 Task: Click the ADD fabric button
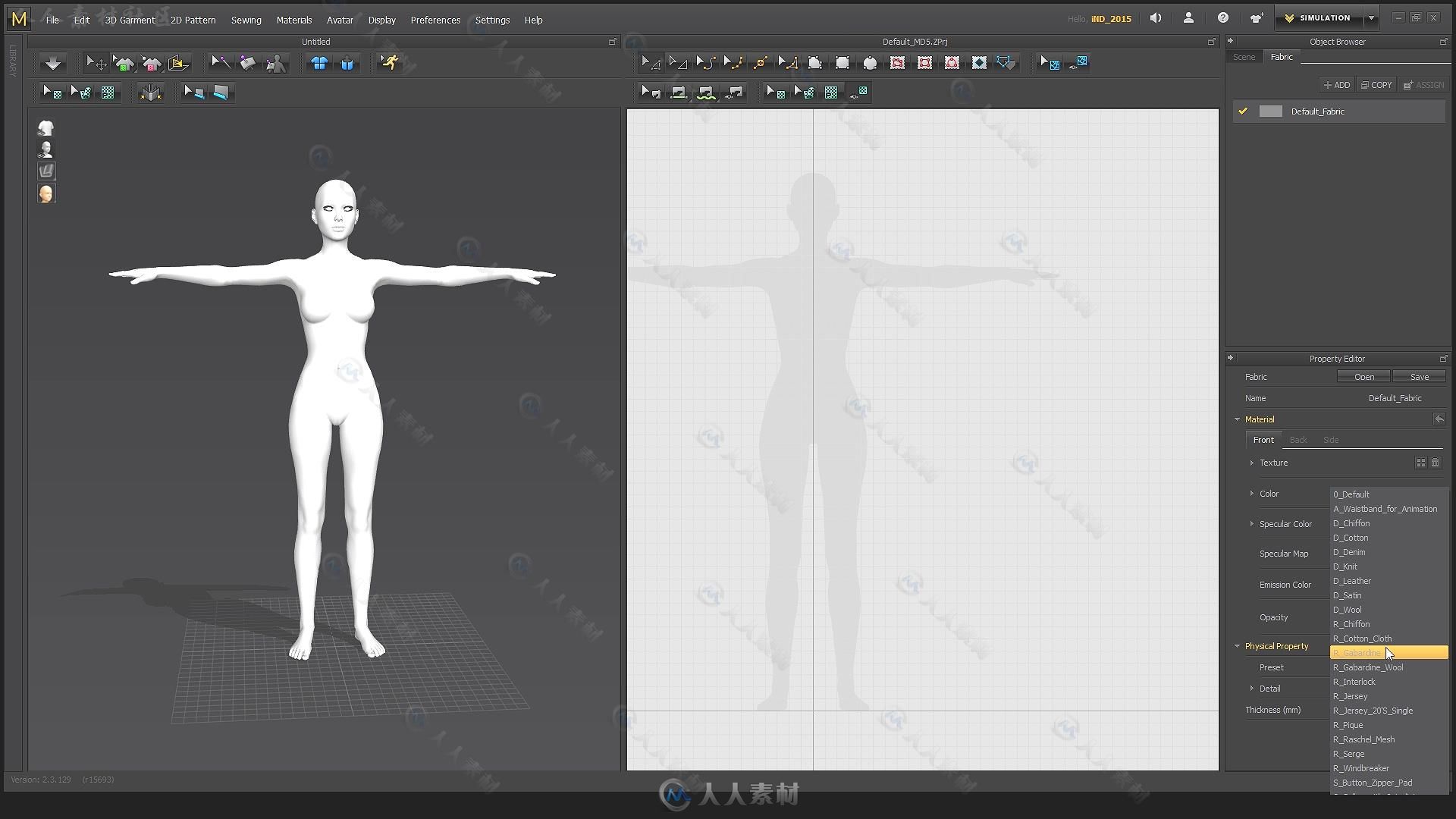1337,85
